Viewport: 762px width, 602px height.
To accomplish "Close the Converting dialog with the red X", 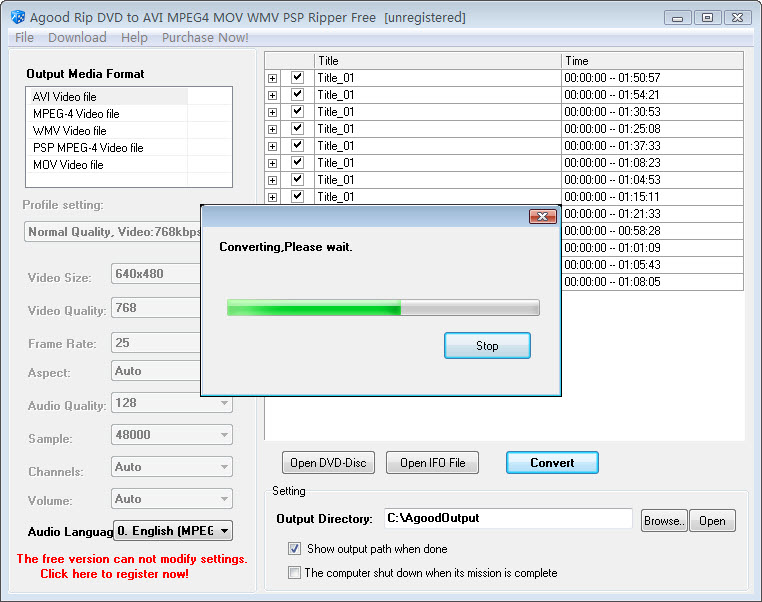I will coord(542,217).
